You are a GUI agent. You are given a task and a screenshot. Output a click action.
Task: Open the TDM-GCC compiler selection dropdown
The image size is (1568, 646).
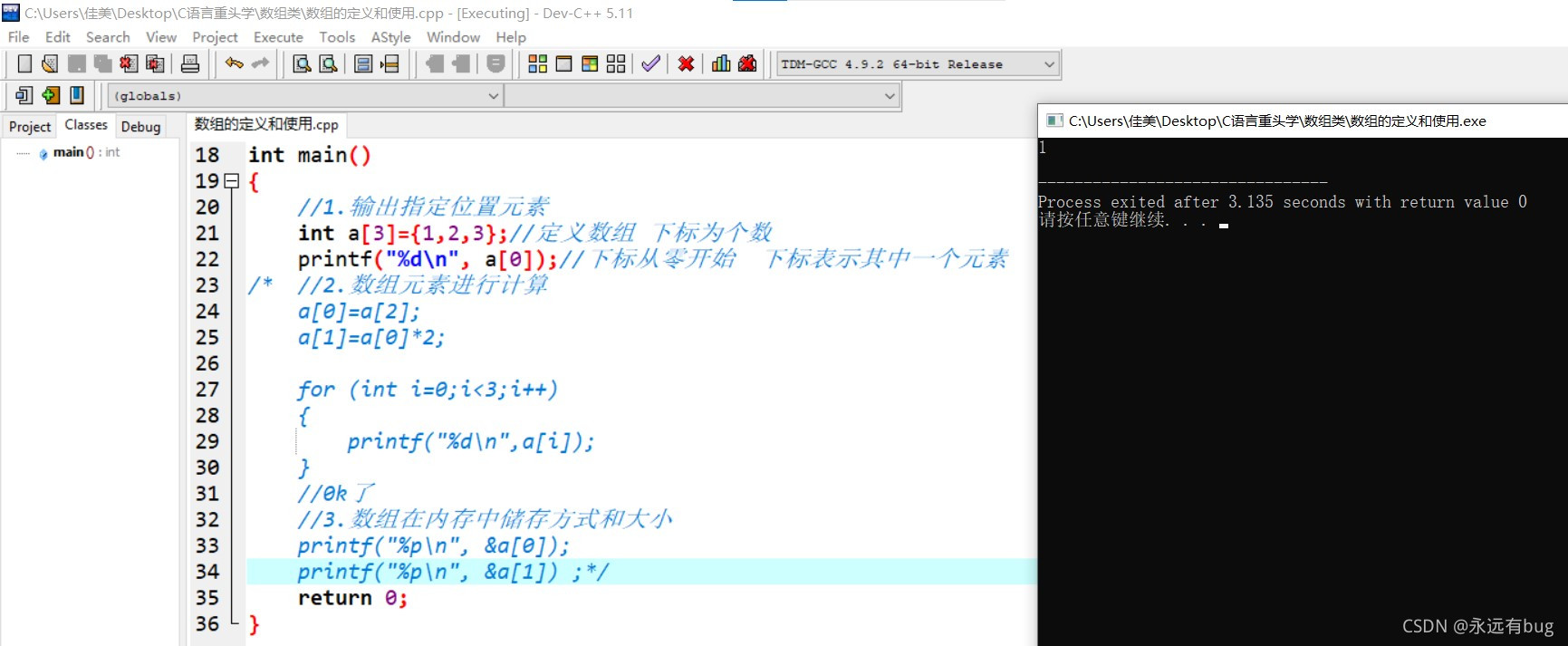pos(918,64)
